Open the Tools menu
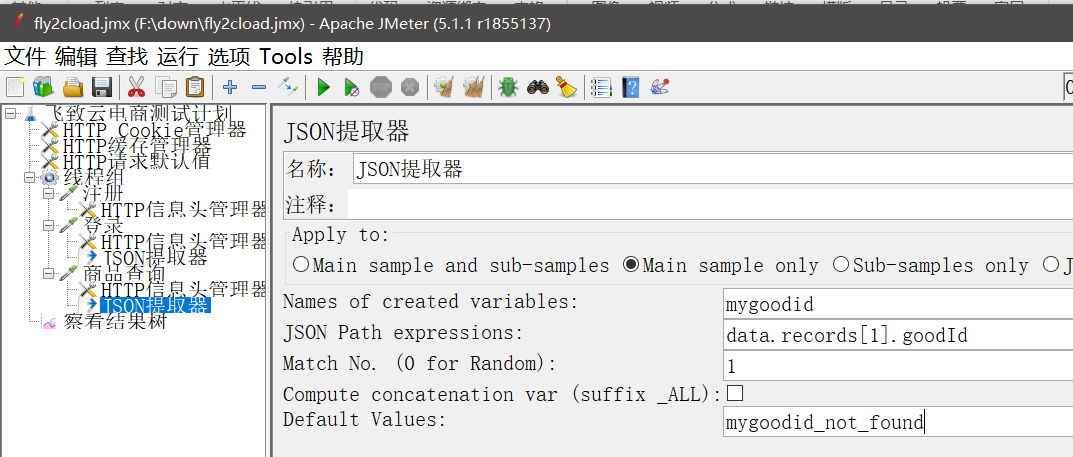 (286, 56)
